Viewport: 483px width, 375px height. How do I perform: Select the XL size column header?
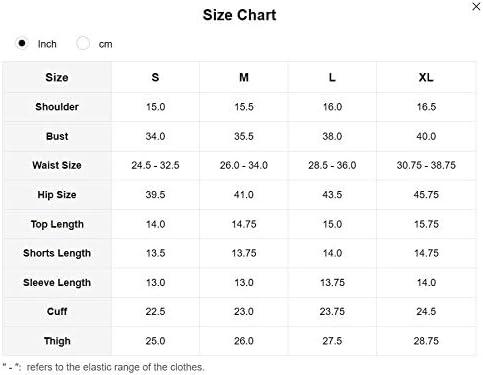click(x=426, y=77)
